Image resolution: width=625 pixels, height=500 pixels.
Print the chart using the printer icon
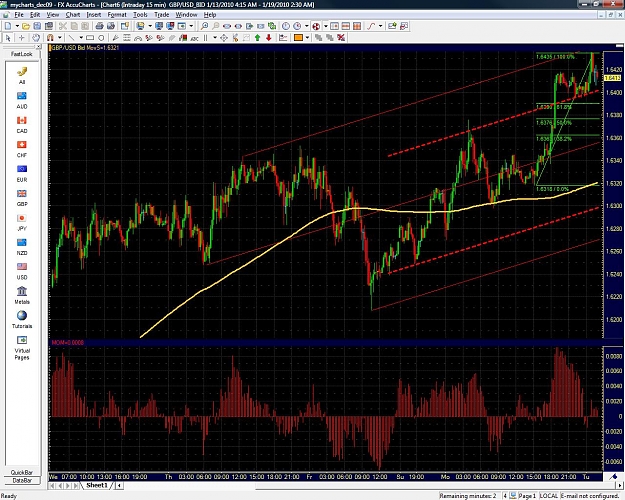click(99, 26)
